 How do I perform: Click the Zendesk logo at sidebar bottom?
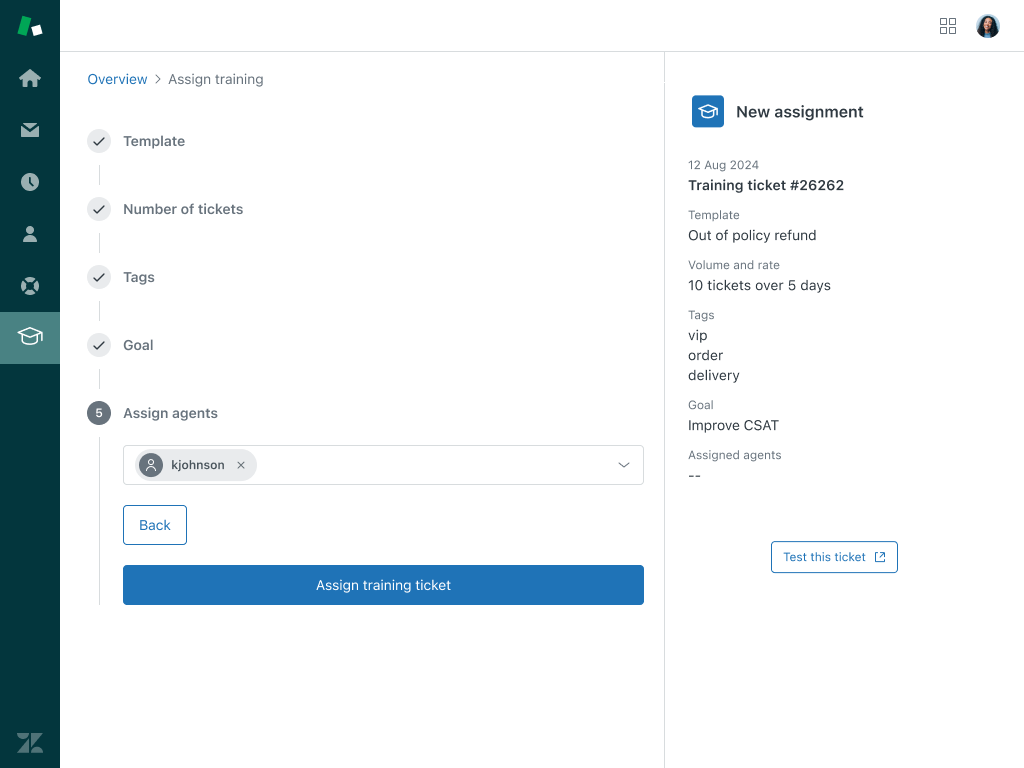29,743
